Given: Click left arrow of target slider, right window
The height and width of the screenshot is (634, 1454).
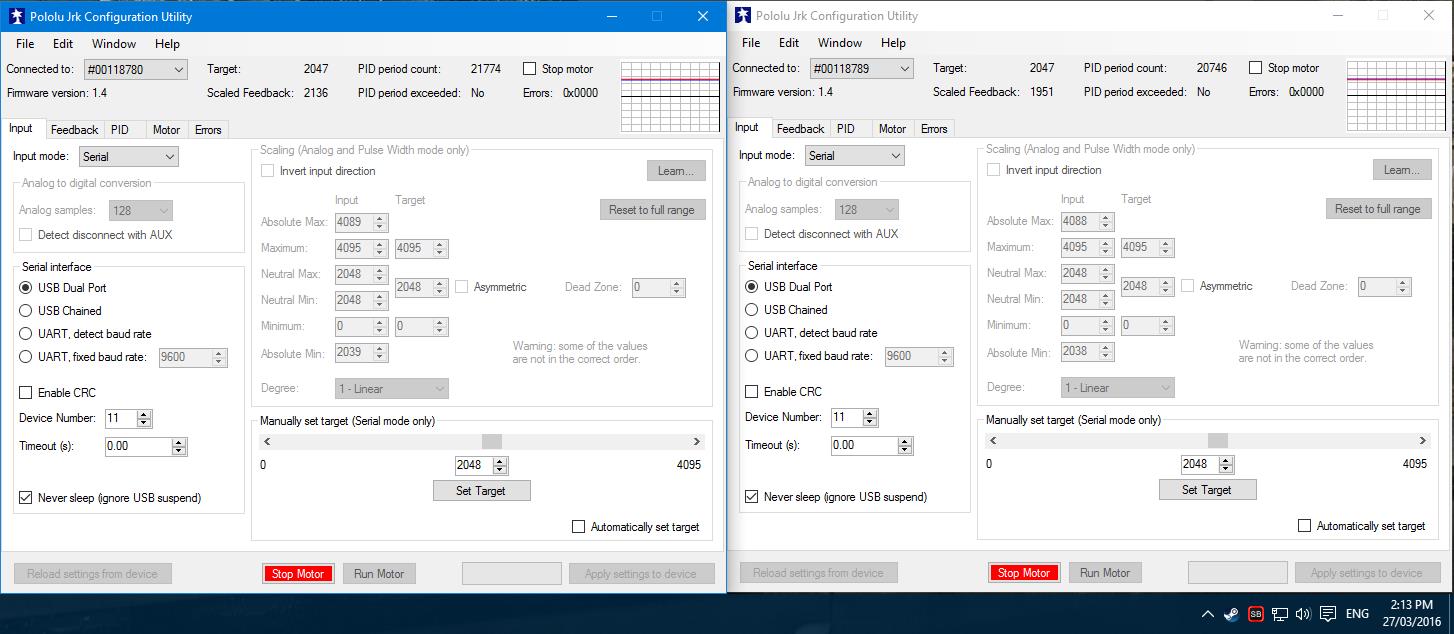Looking at the screenshot, I should coord(993,441).
